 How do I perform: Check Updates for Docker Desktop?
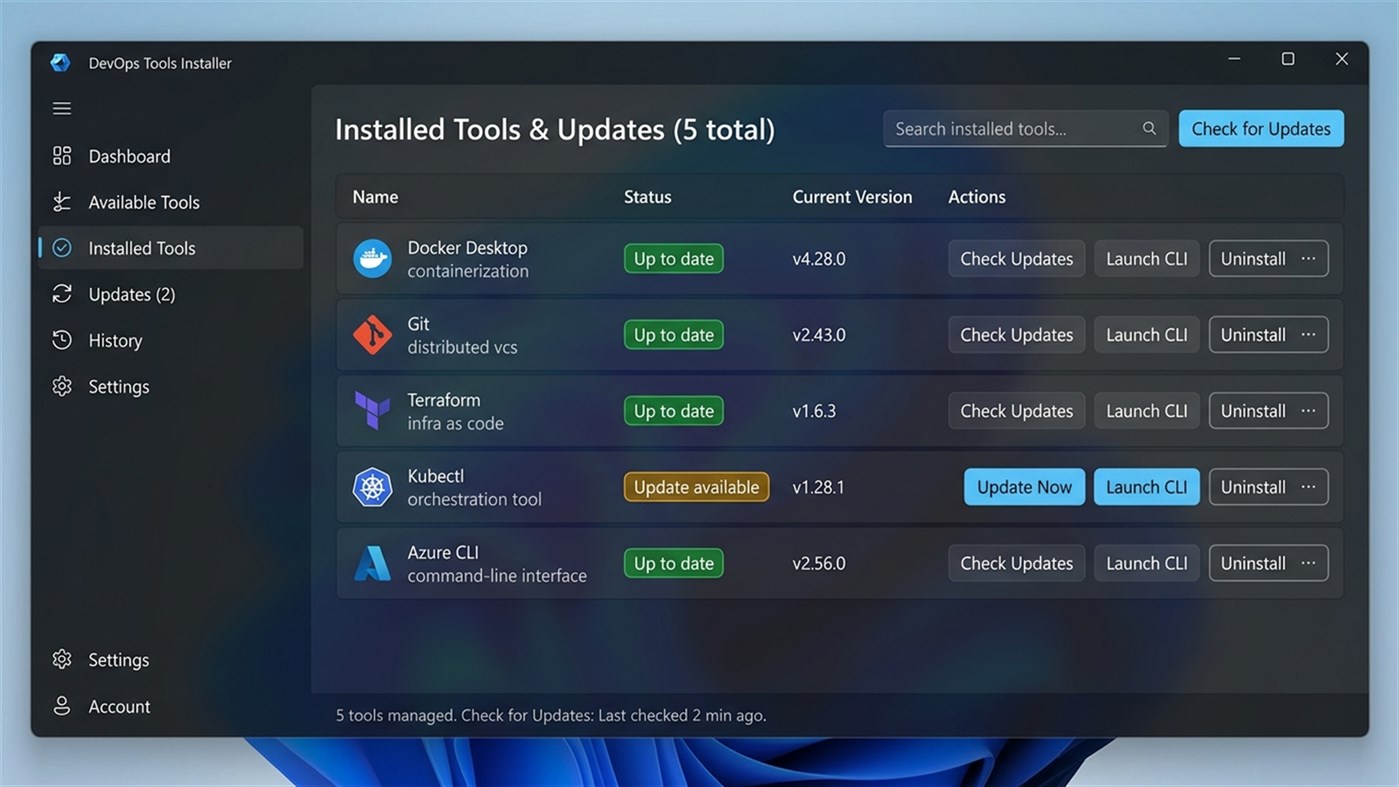[x=1016, y=259]
